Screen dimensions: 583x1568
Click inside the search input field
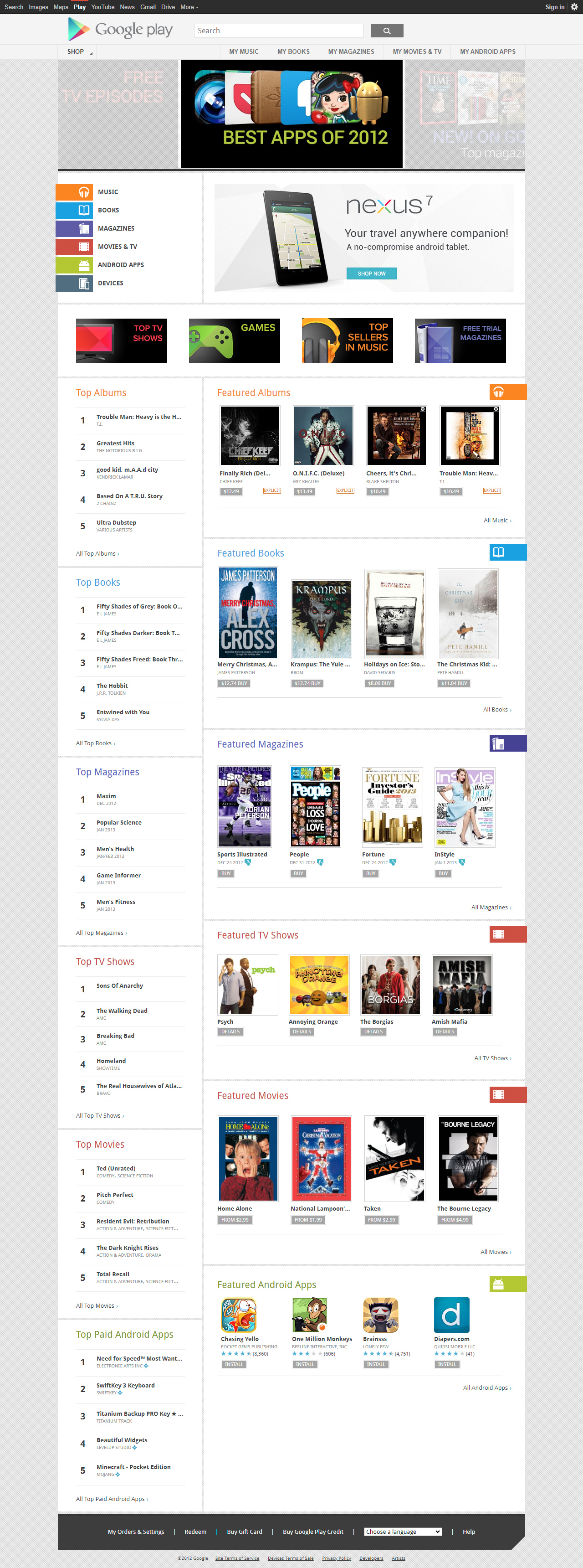pos(278,31)
